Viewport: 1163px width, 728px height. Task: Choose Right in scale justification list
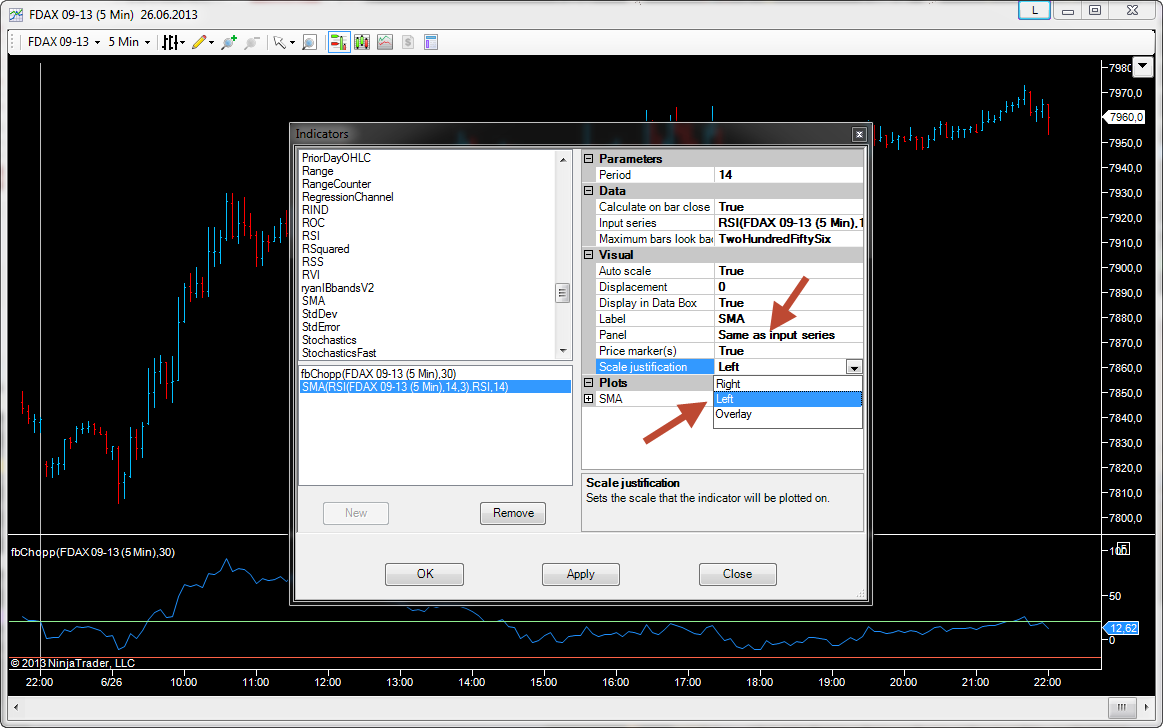point(788,384)
